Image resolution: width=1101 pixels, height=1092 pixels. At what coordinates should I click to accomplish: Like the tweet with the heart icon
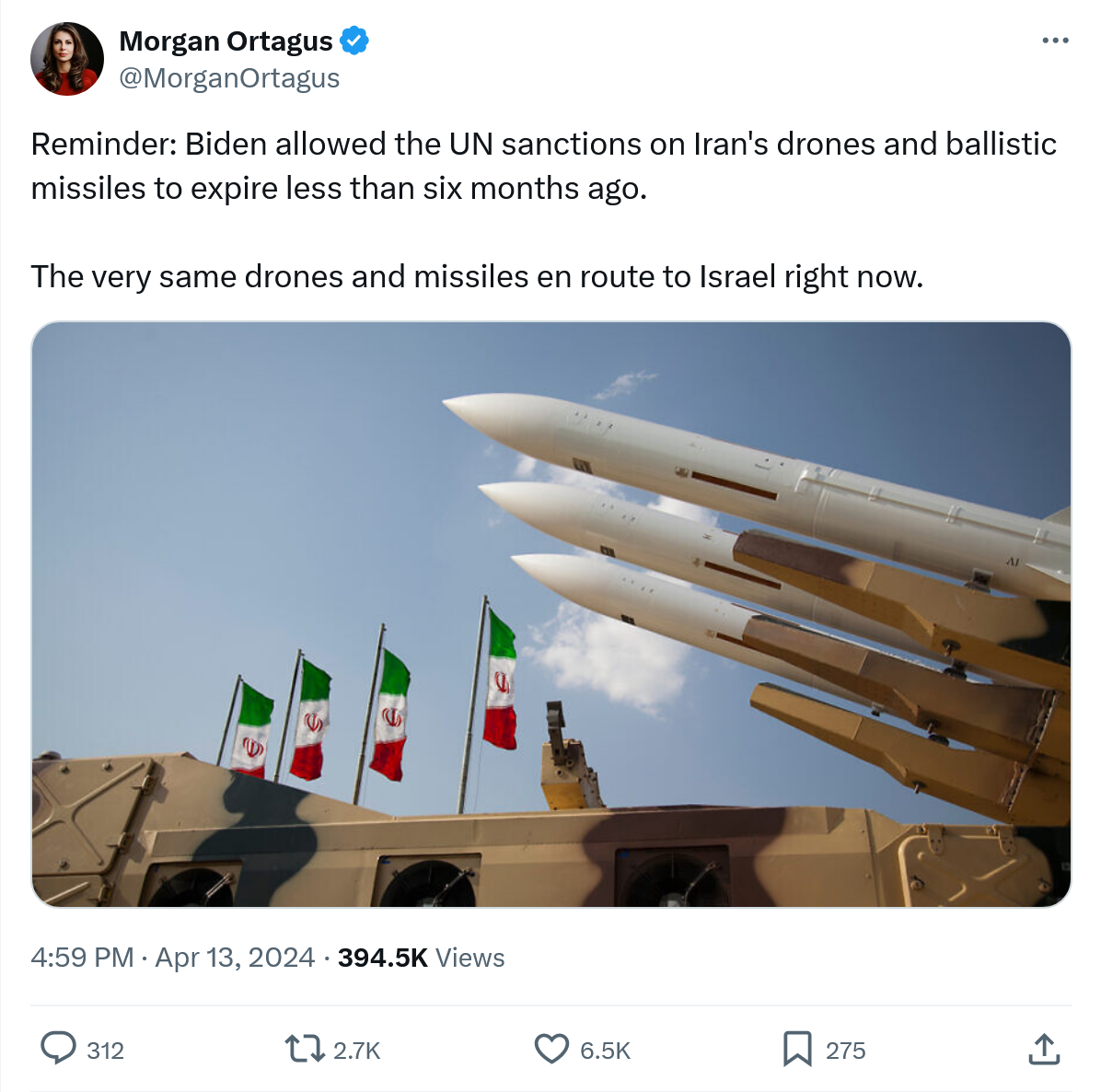551,1049
